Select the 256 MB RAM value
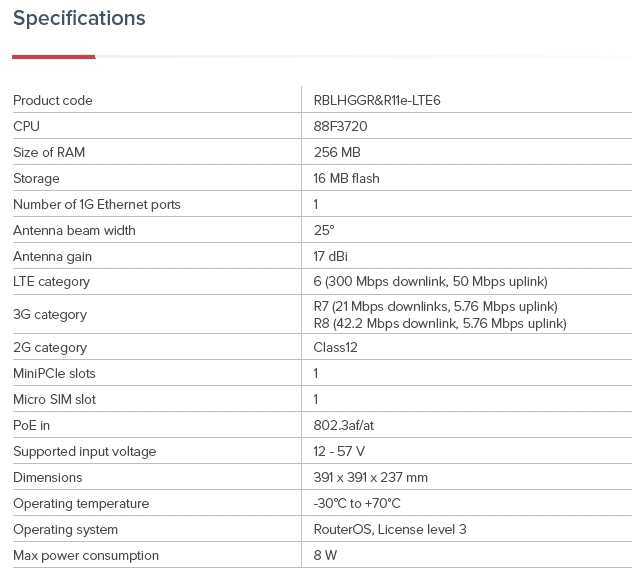The image size is (632, 578). (337, 152)
